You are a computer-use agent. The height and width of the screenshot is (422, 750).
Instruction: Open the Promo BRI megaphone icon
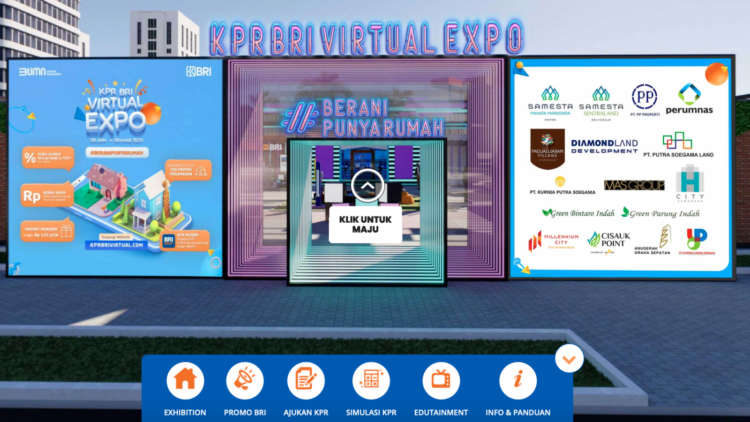pyautogui.click(x=244, y=381)
